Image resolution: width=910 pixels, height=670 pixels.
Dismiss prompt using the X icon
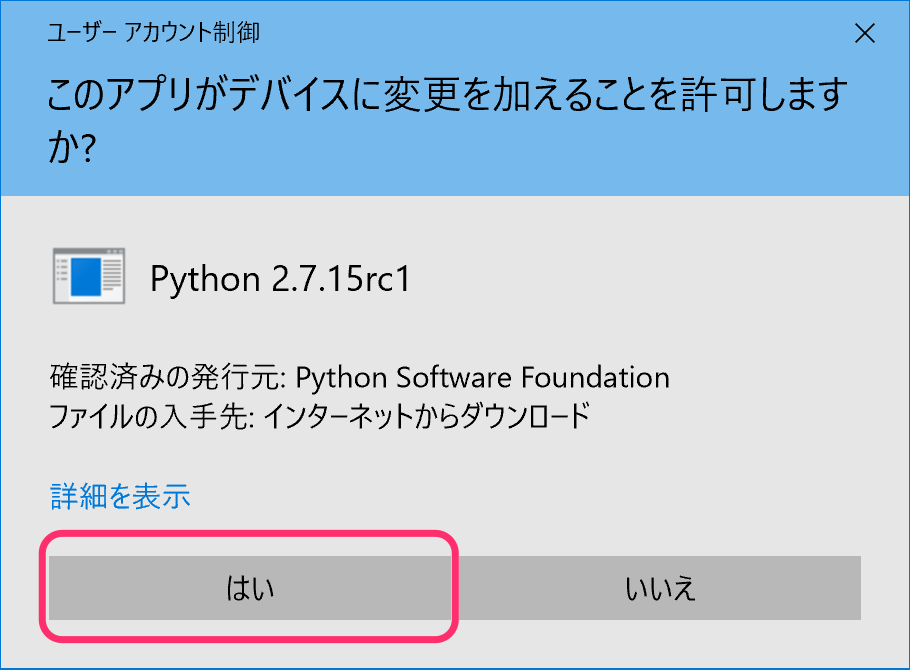(x=865, y=33)
